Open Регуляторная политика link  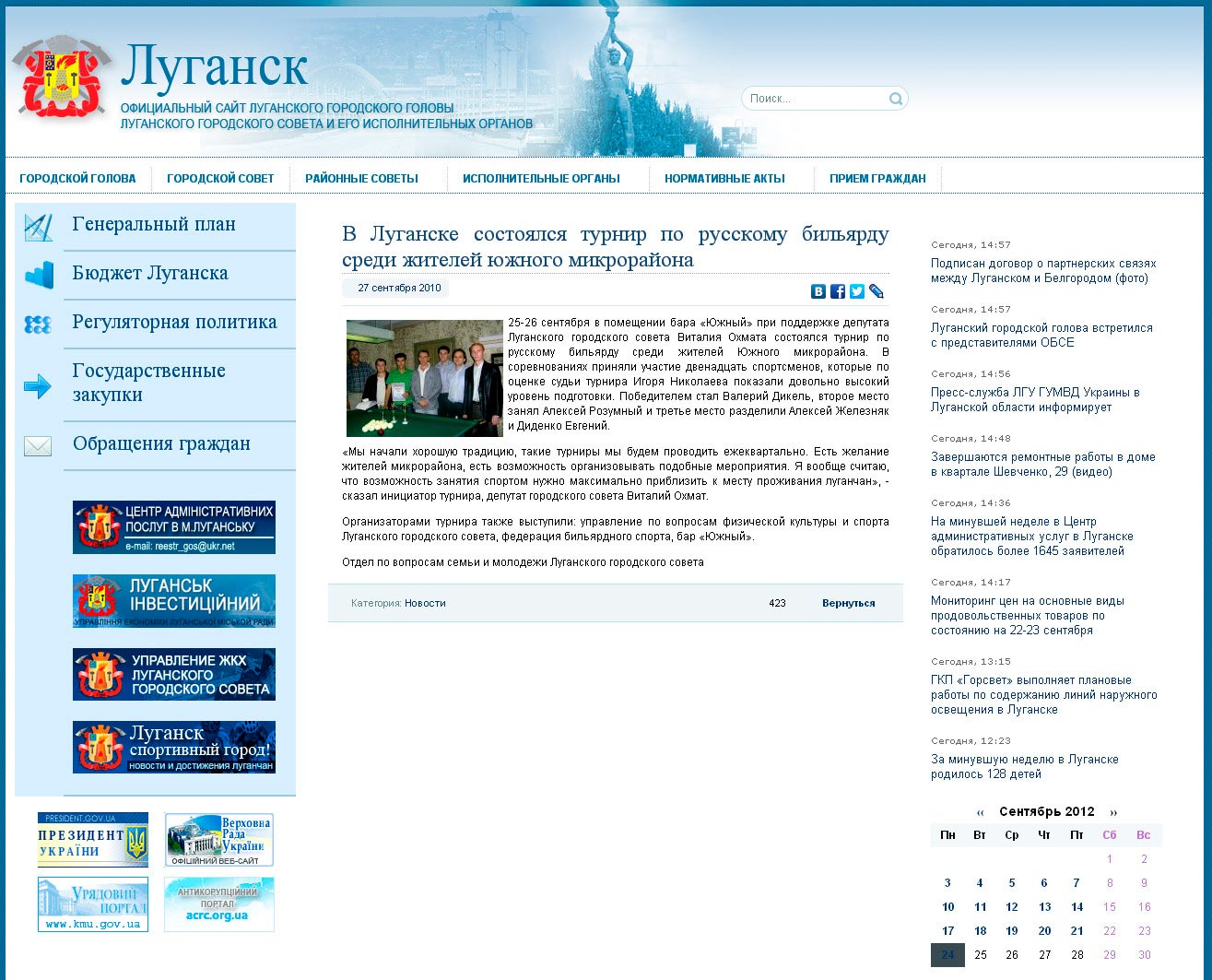coord(175,322)
